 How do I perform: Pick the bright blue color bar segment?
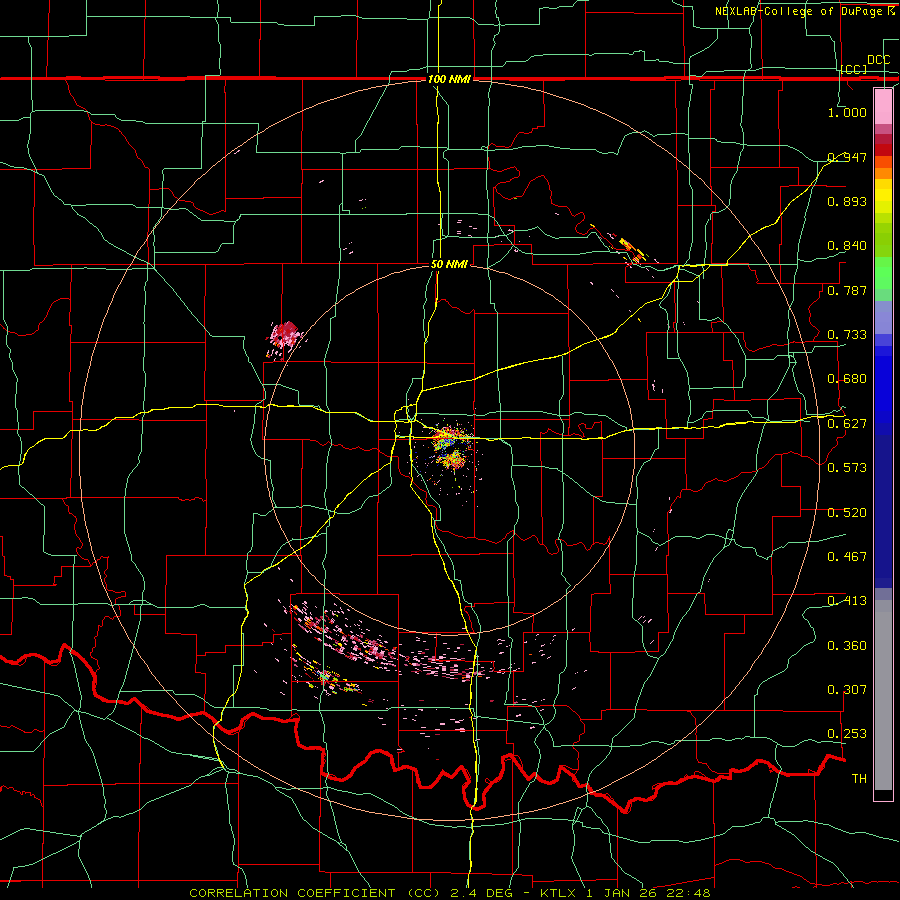click(883, 390)
